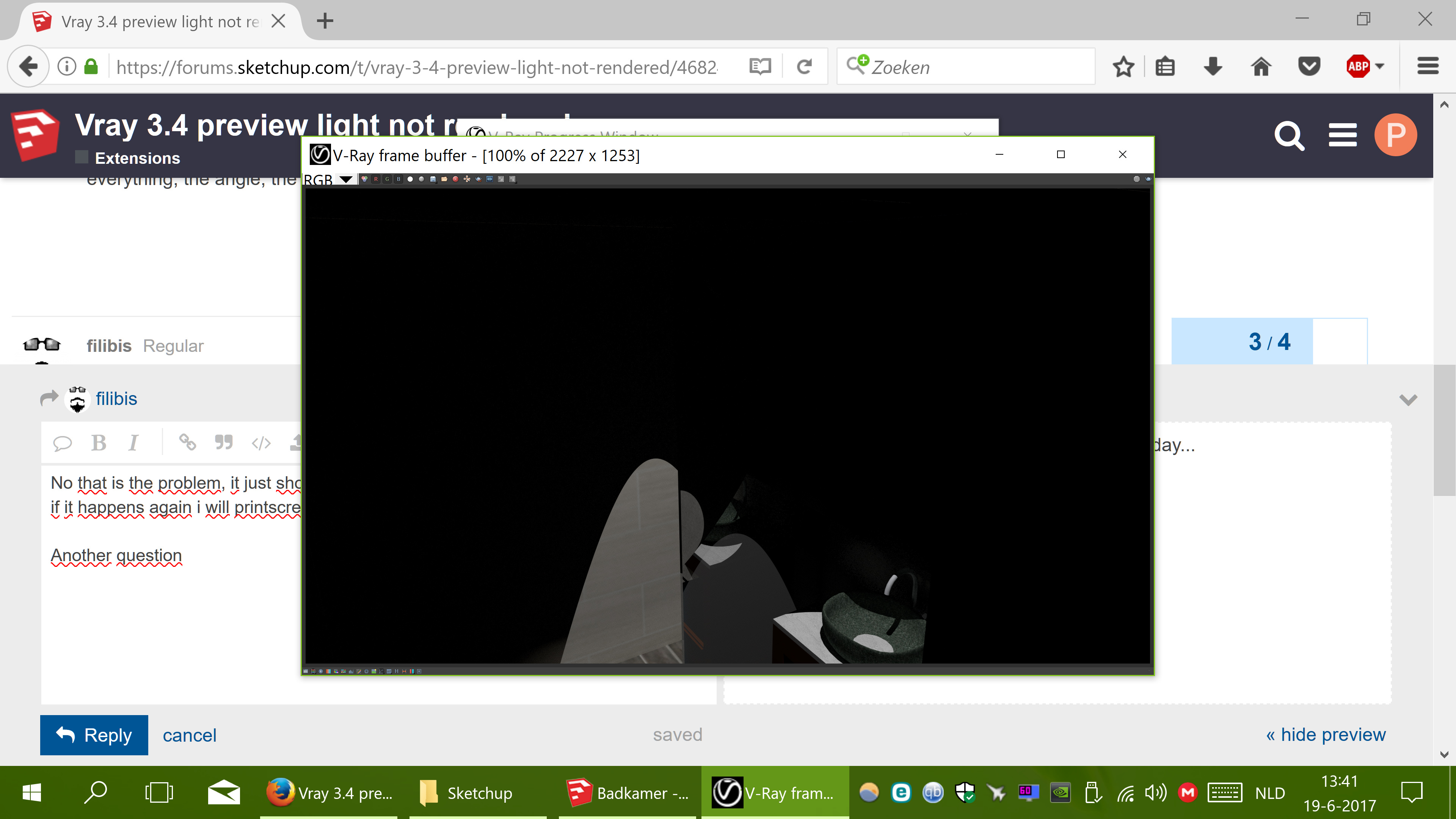This screenshot has height=819, width=1456.
Task: Open the orange P user avatar menu
Action: (1395, 135)
